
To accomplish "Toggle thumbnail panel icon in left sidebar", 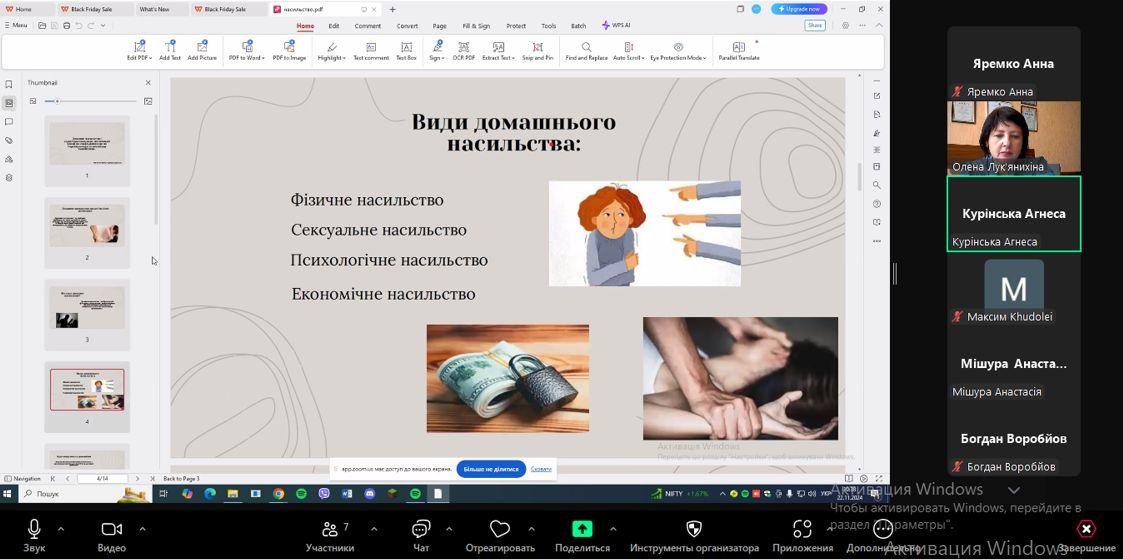I will (9, 102).
